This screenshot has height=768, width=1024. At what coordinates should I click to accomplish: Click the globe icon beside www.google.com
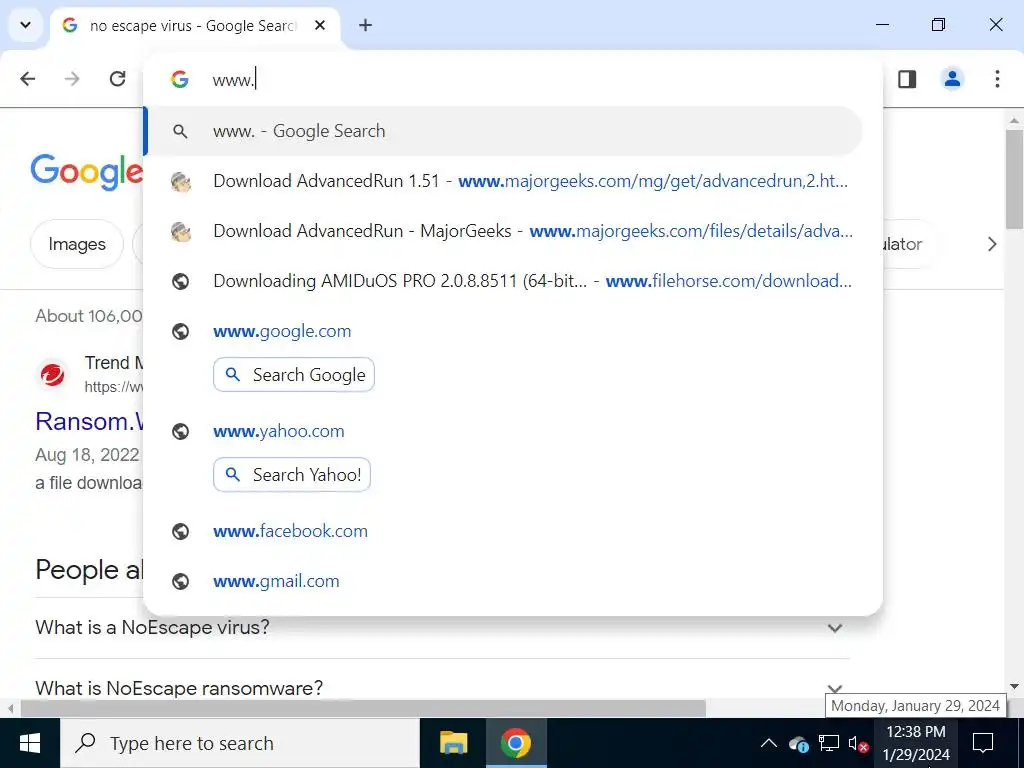point(180,332)
